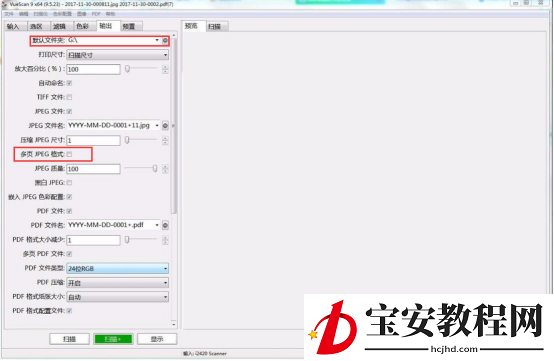
Task: Click the stepper arrows for PDF 格式大小减少
Action: [x=165, y=240]
